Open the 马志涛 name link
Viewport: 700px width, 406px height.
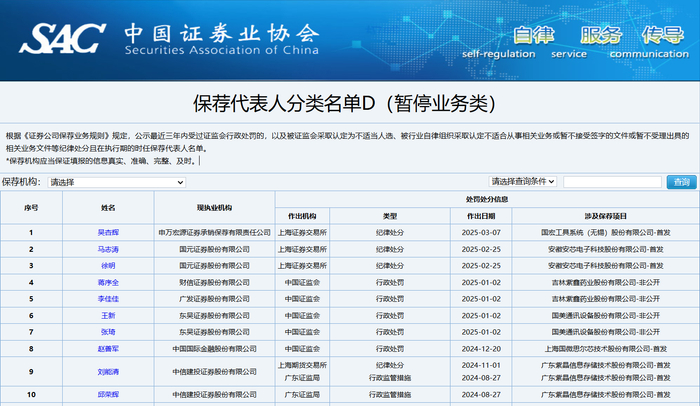pos(107,249)
